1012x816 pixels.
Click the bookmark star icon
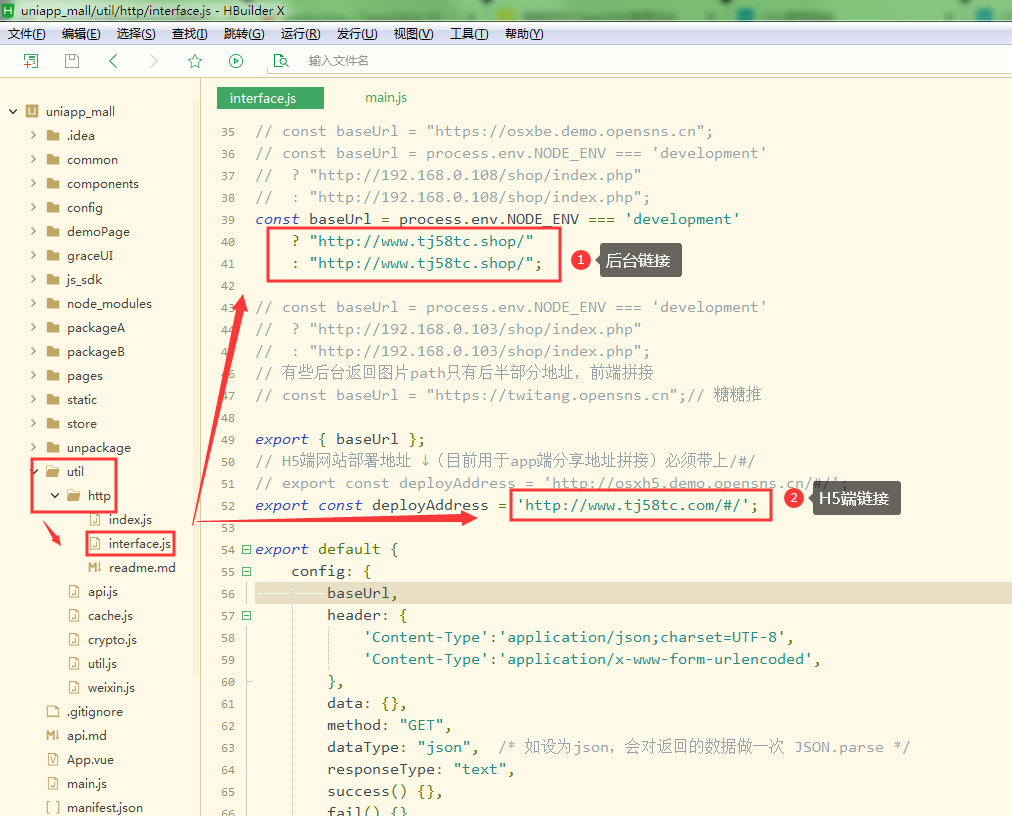click(195, 61)
